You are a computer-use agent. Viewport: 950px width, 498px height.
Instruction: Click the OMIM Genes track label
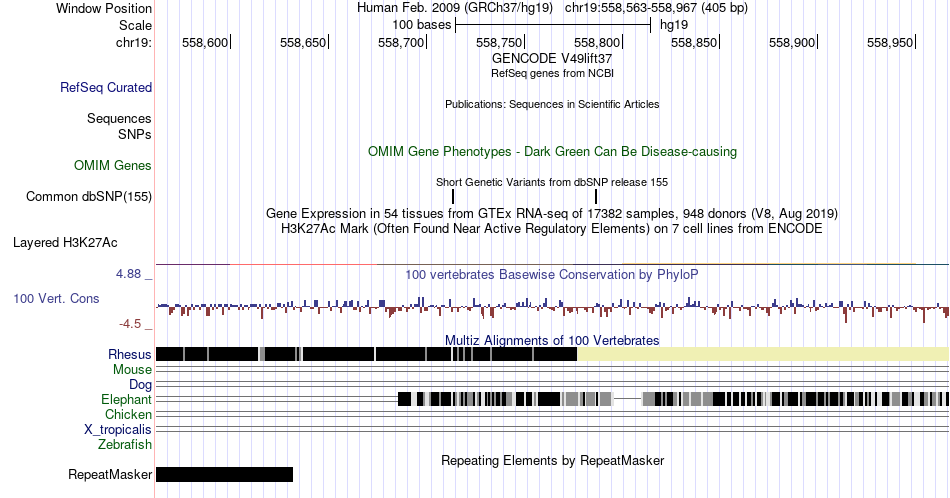(x=112, y=165)
